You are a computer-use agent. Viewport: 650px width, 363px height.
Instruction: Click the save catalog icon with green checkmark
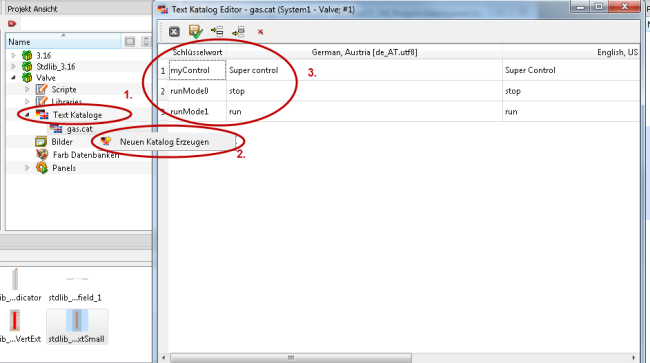point(195,31)
